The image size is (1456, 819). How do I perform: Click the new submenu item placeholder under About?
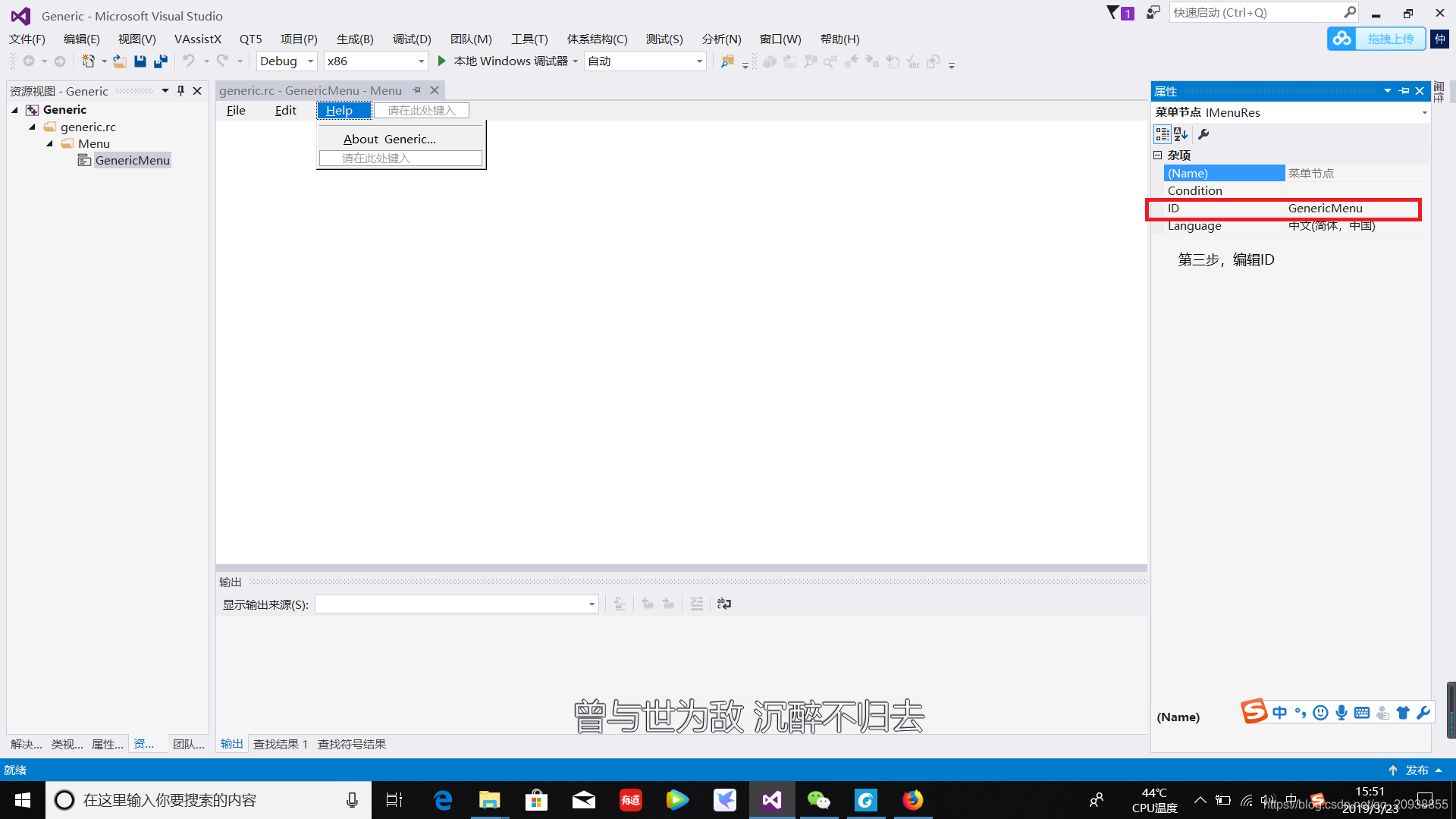point(400,158)
